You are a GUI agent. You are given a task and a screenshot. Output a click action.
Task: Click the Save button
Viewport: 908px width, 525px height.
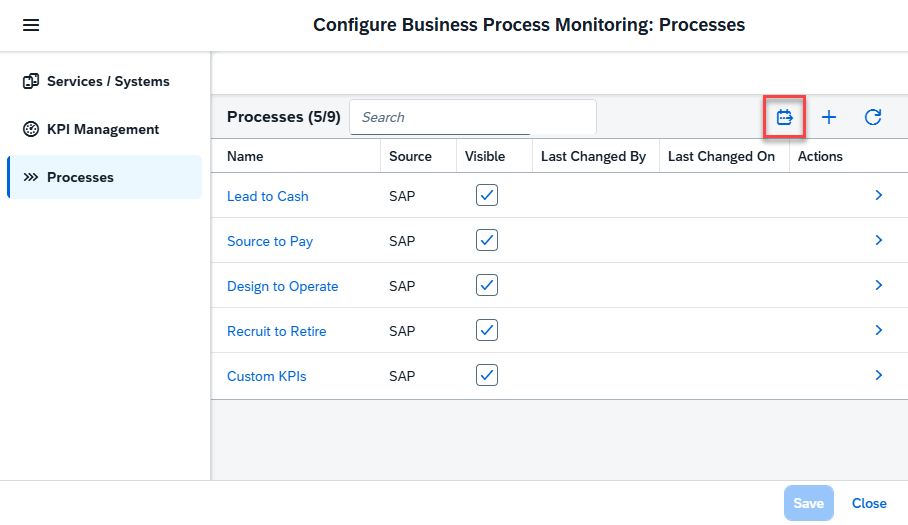(808, 503)
